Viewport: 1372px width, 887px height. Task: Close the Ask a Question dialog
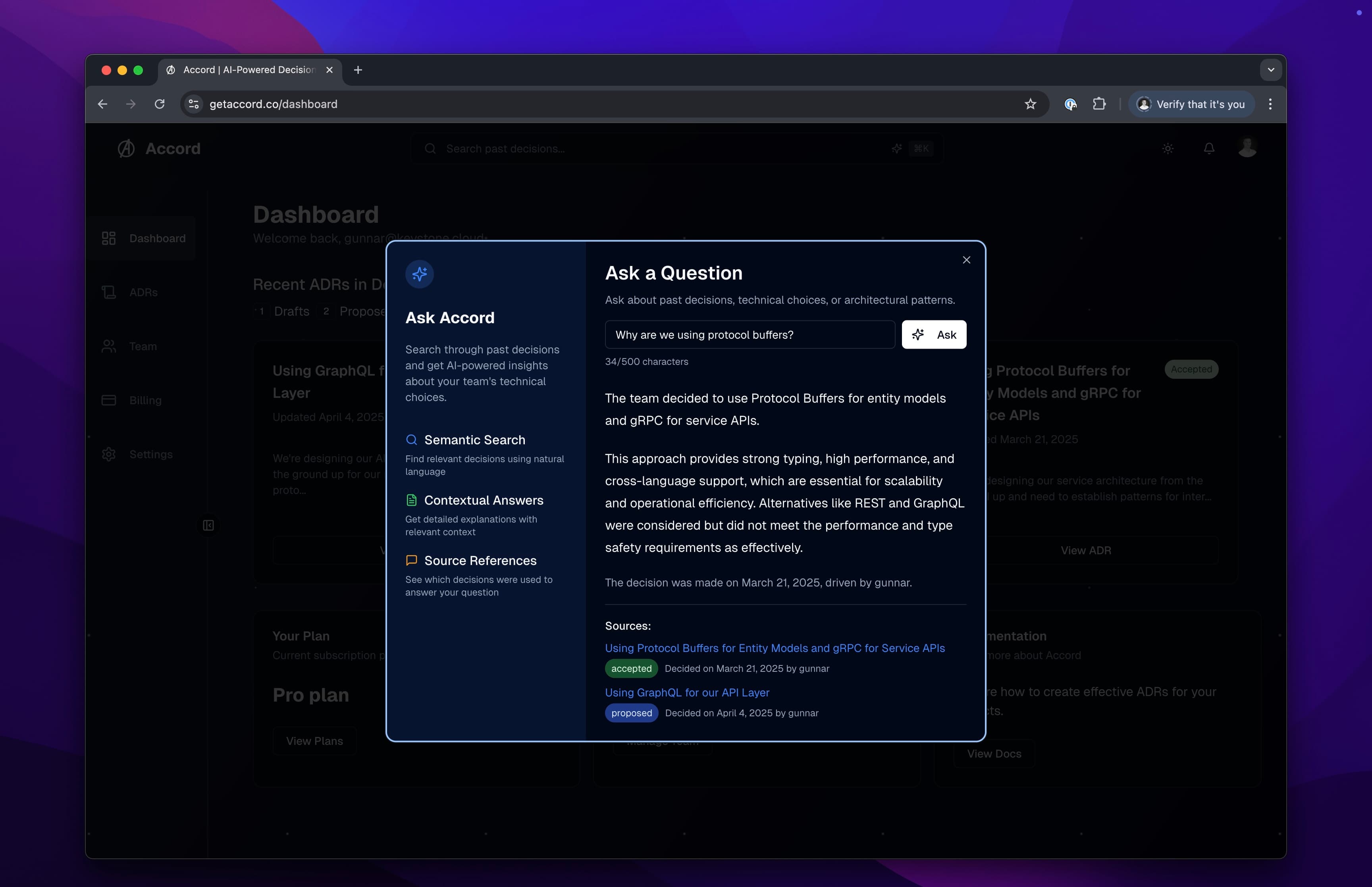[966, 260]
